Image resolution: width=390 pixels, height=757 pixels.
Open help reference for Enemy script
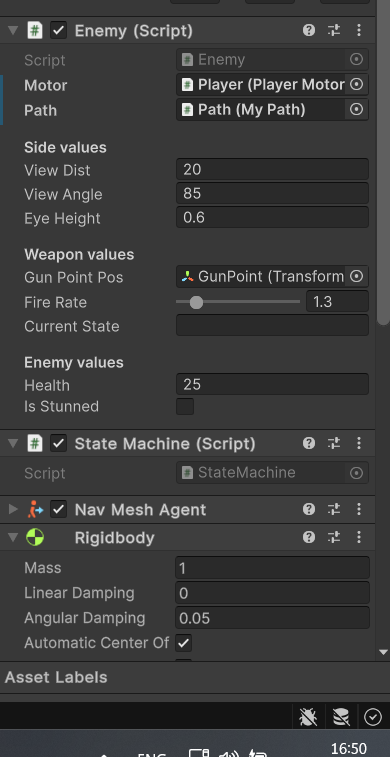coord(309,30)
